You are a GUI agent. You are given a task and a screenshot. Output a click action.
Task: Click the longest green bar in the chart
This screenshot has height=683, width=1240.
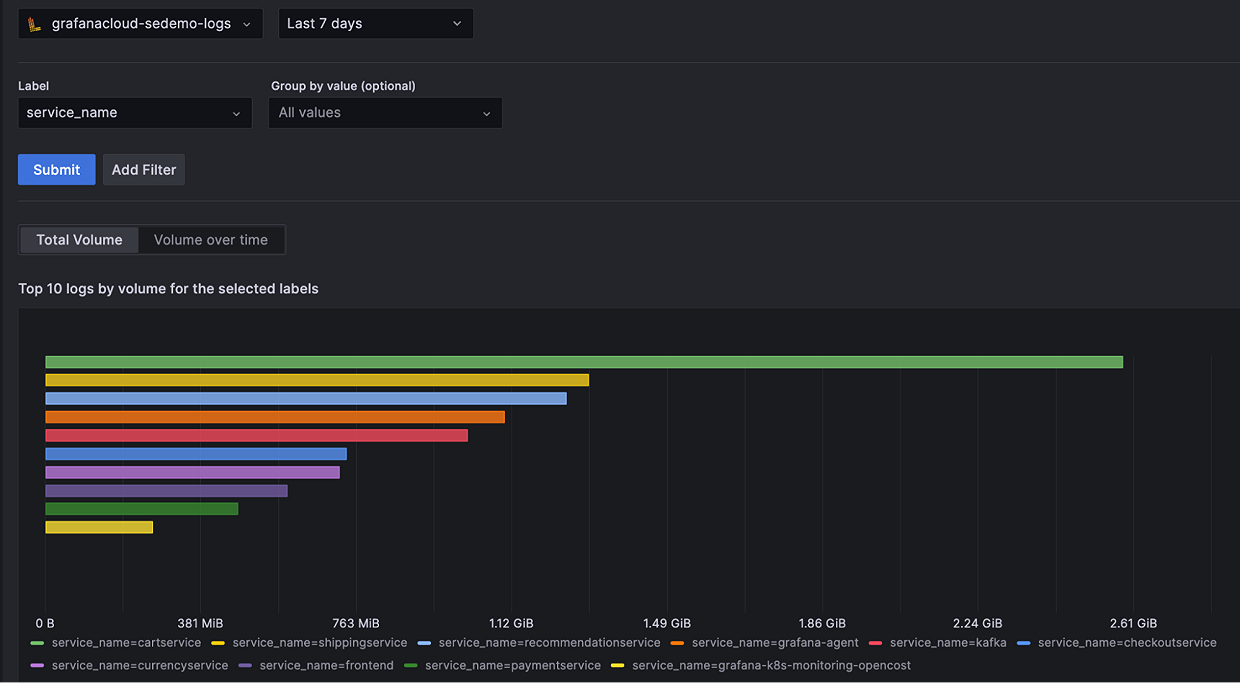point(580,361)
